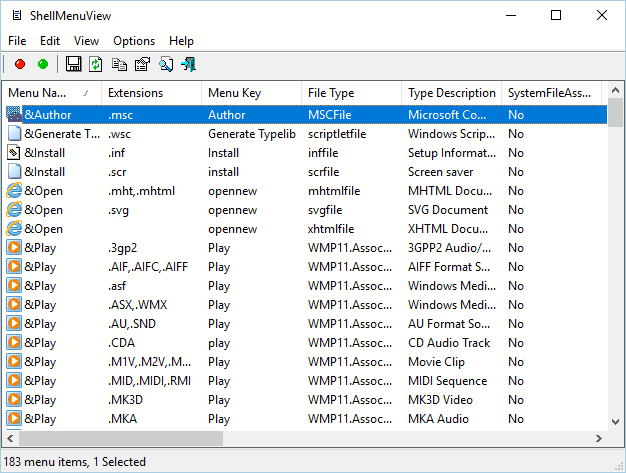Click the .scr &Install row icon
Viewport: 626px width, 473px height.
click(x=14, y=171)
